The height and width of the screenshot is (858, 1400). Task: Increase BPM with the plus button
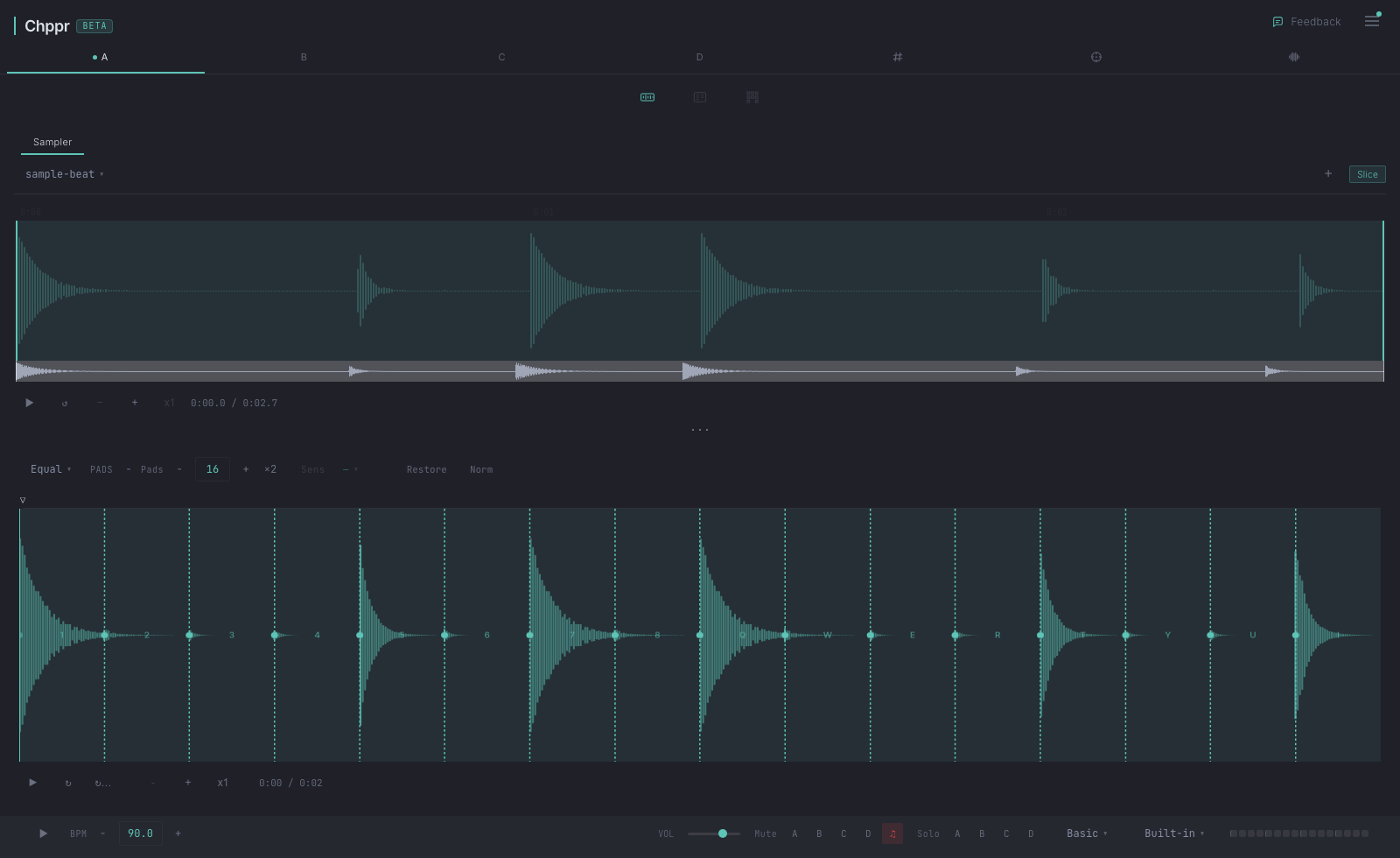(x=178, y=833)
